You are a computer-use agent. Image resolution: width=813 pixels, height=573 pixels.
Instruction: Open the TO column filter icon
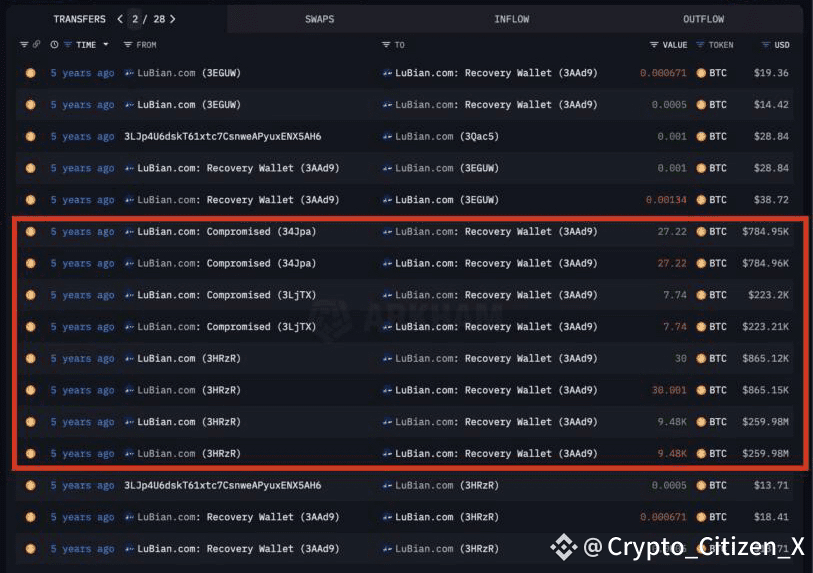point(386,45)
